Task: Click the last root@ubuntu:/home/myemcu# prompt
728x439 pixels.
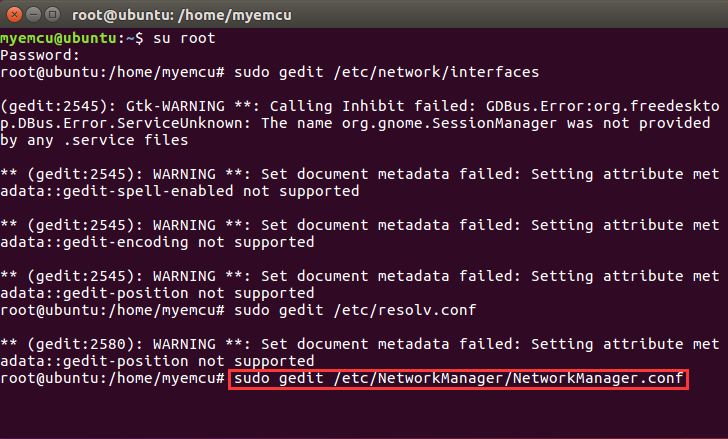Action: tap(112, 379)
